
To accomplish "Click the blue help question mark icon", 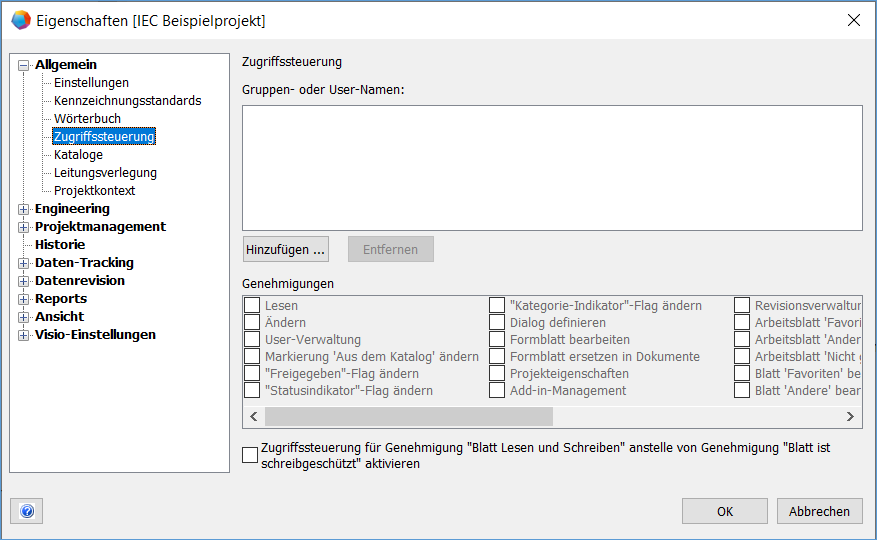I will 27,511.
